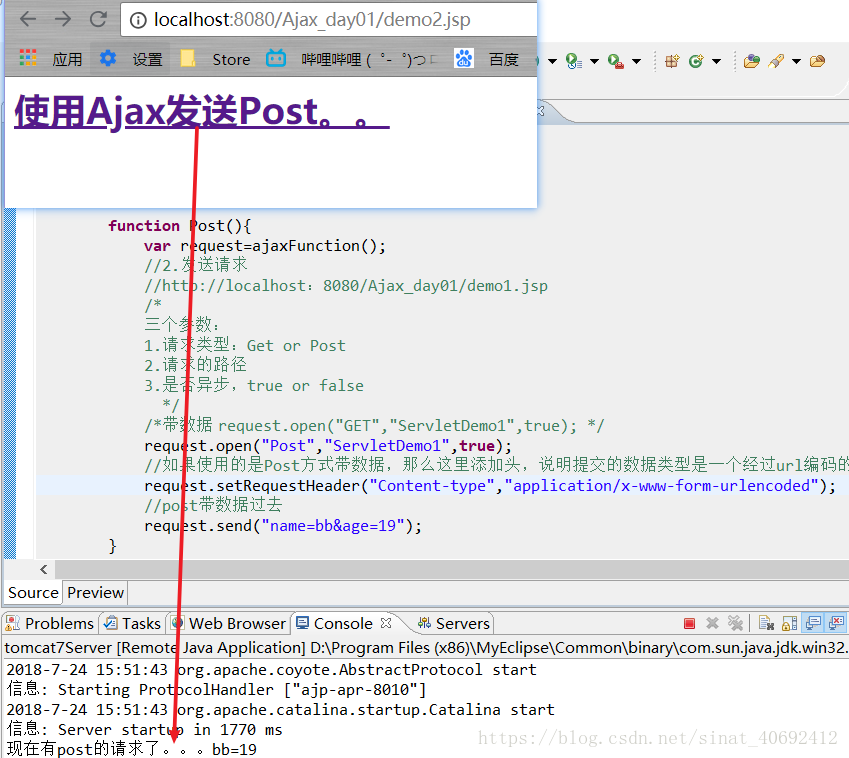Toggle Show Console on standard error
This screenshot has height=758, width=849.
click(837, 624)
